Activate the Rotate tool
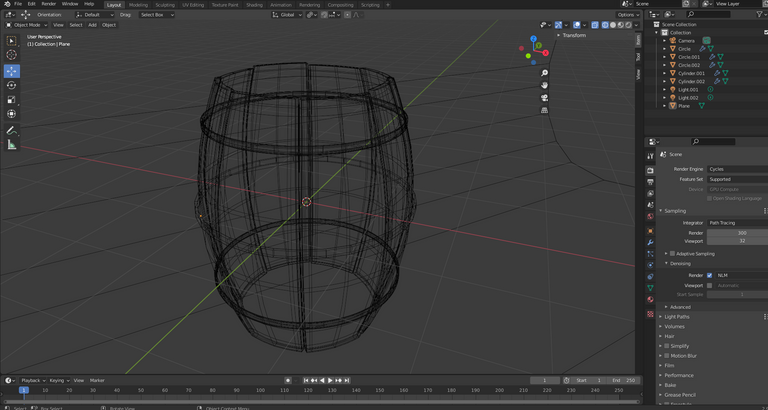This screenshot has height=410, width=768. point(12,85)
